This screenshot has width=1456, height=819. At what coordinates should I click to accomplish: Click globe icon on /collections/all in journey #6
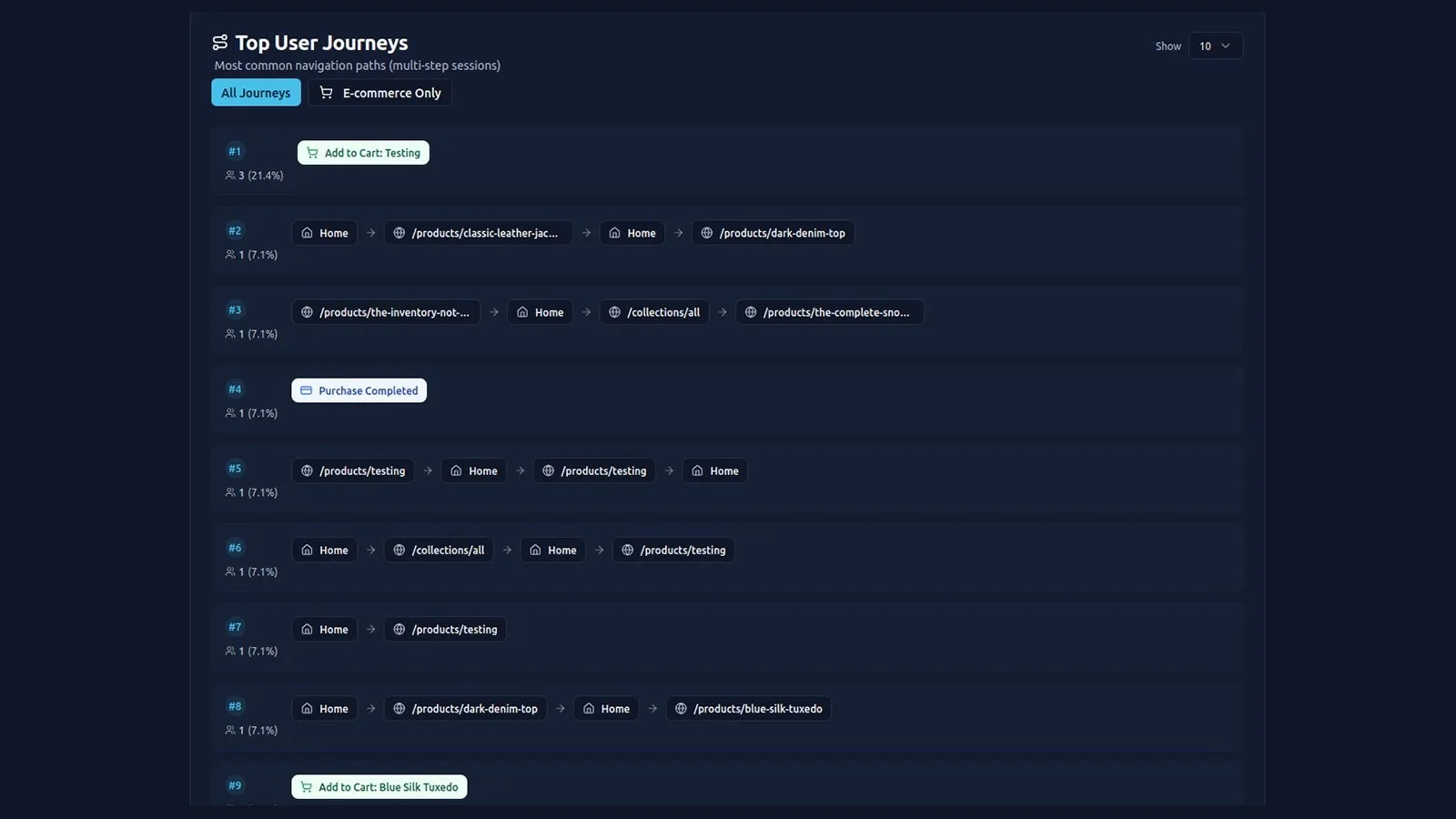(x=399, y=550)
